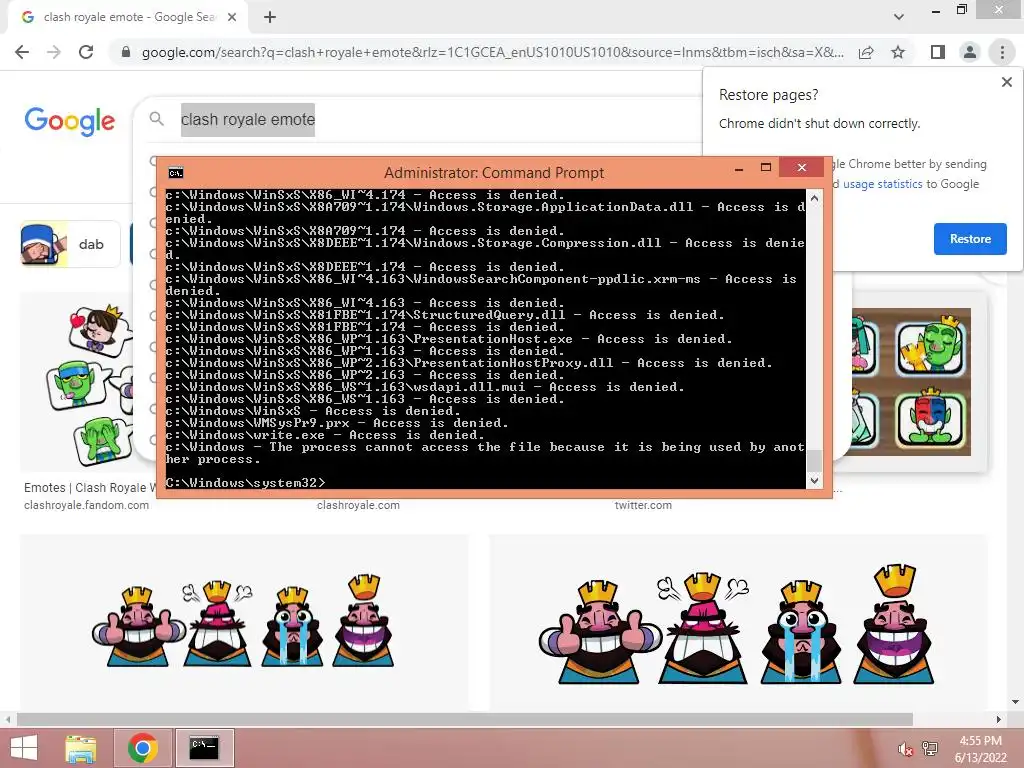
Task: Open the bottom-right king emotes image
Action: (738, 620)
